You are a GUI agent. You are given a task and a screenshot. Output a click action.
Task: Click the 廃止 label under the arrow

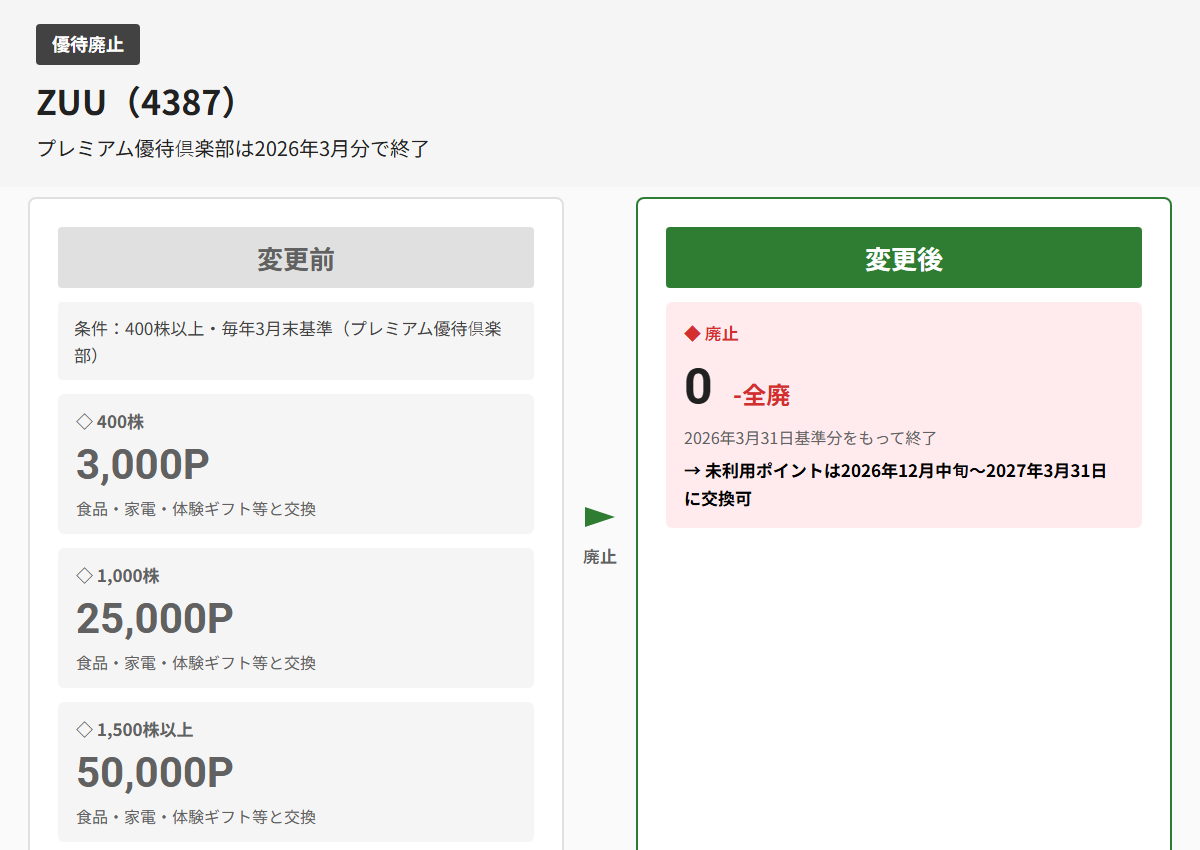(600, 557)
